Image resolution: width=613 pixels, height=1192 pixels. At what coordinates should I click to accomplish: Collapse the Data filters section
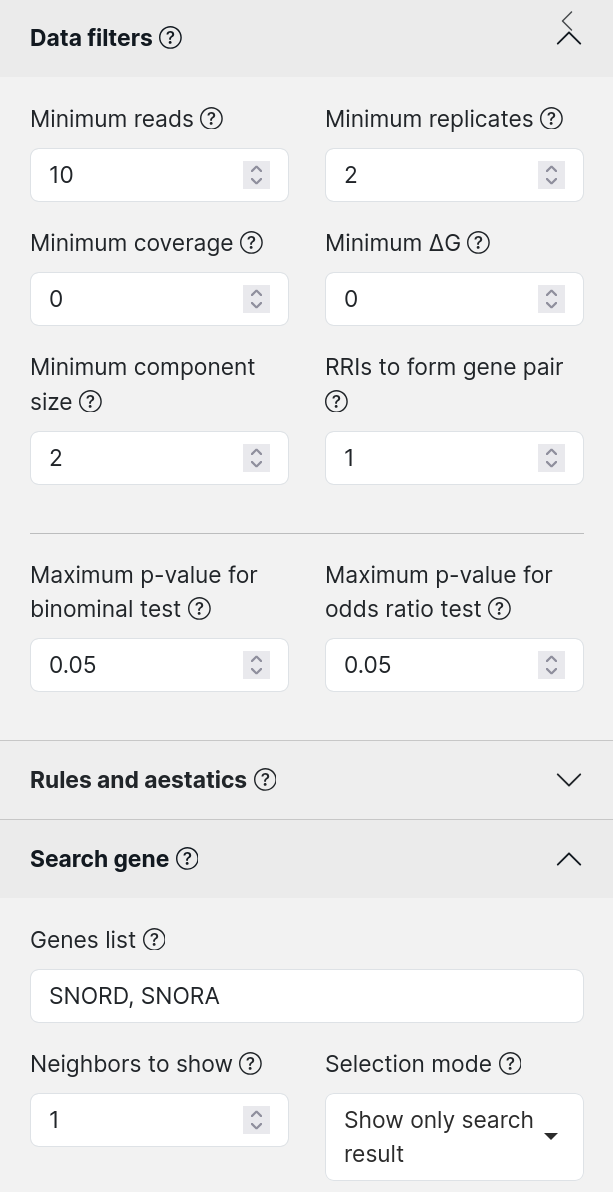[x=569, y=38]
